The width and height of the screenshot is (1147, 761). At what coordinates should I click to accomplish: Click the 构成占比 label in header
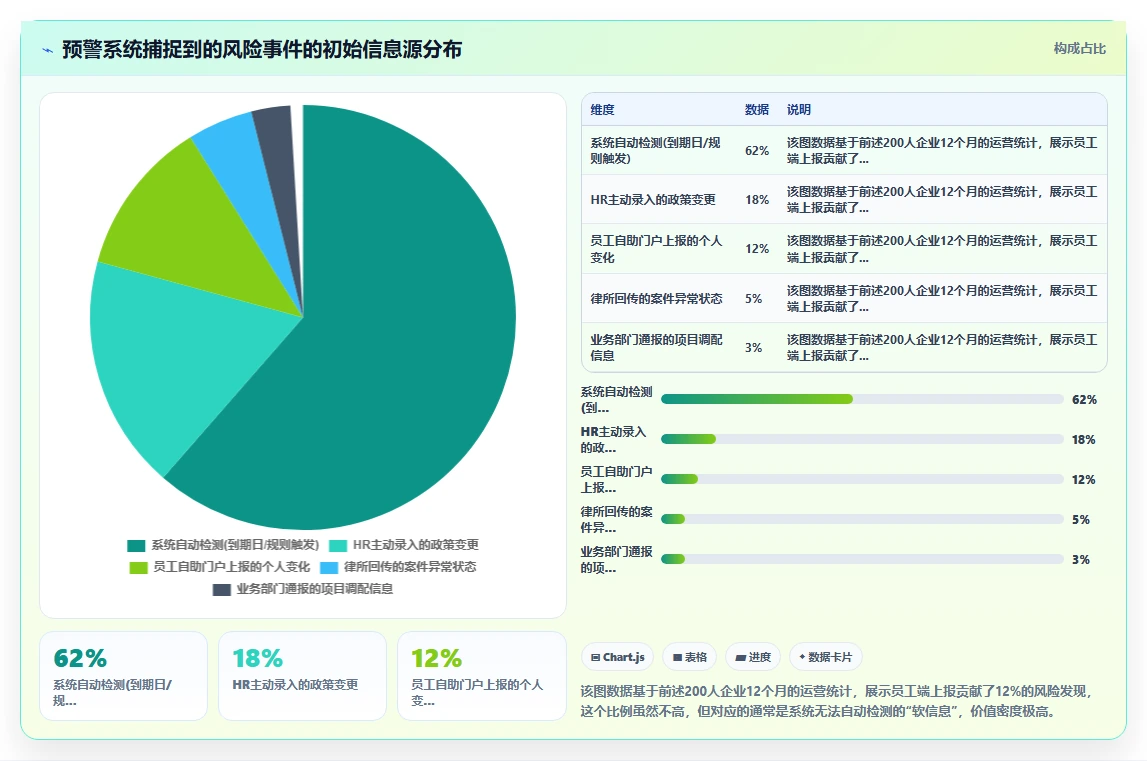[x=1079, y=48]
